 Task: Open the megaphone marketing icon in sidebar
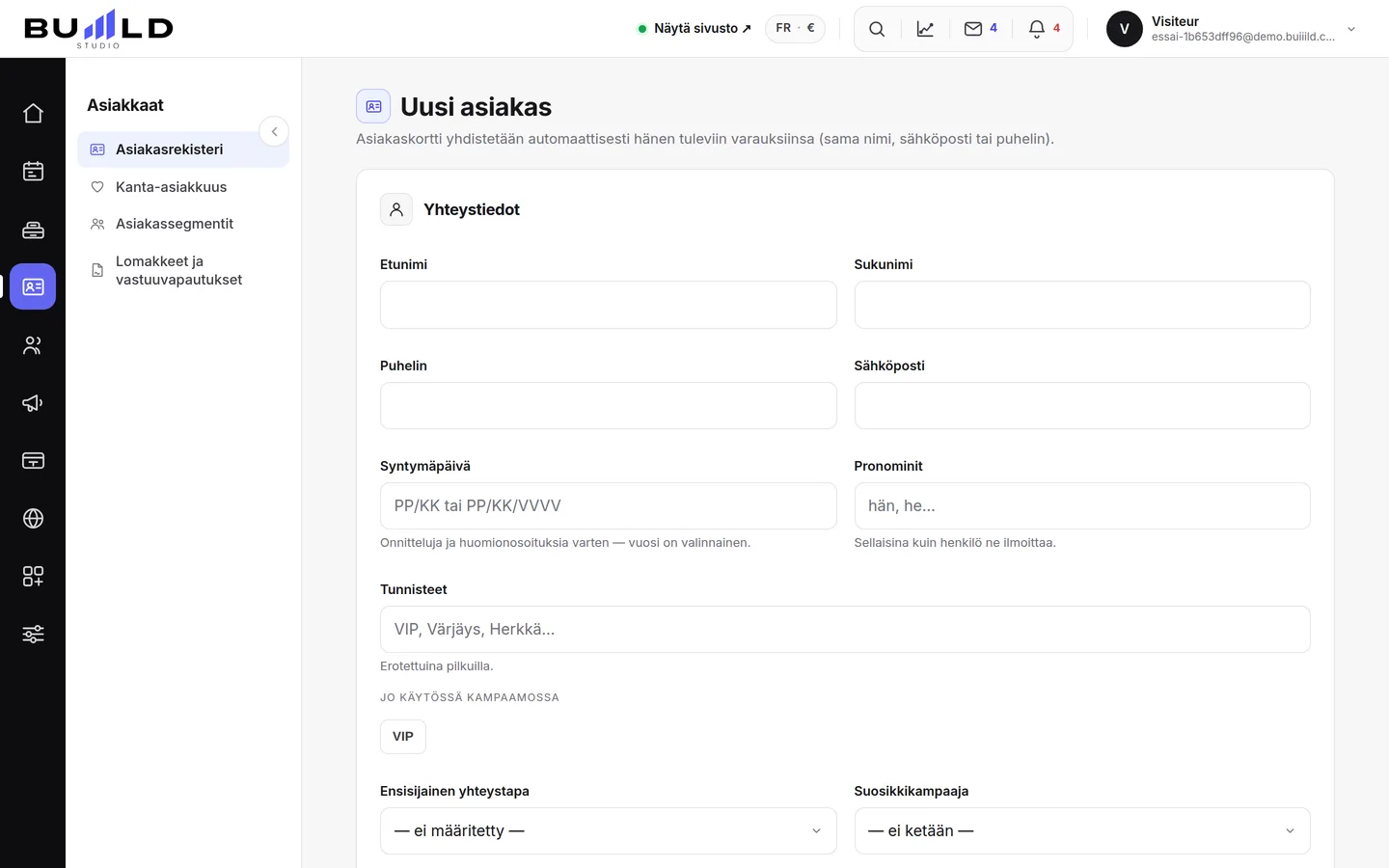33,403
